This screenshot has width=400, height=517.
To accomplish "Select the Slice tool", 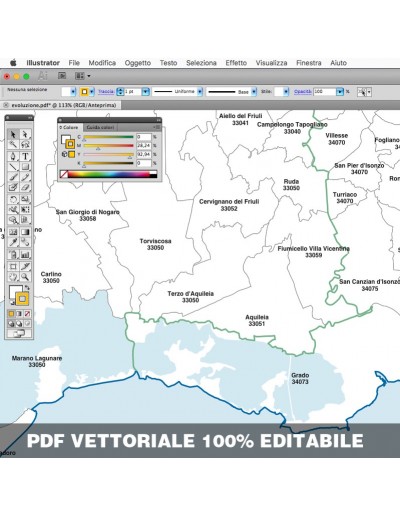I will 25,266.
